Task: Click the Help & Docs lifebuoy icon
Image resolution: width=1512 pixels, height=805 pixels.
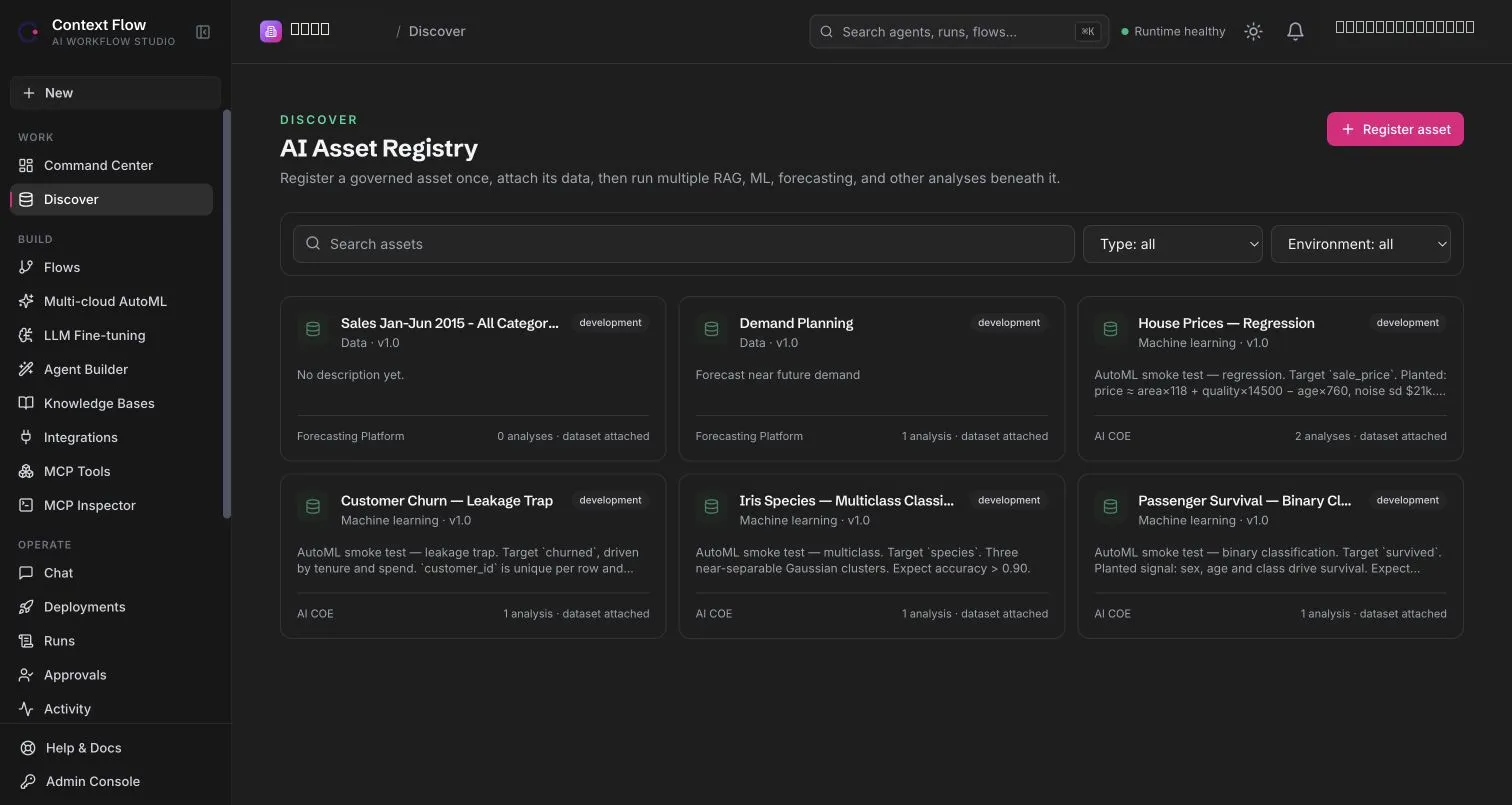Action: [x=28, y=748]
